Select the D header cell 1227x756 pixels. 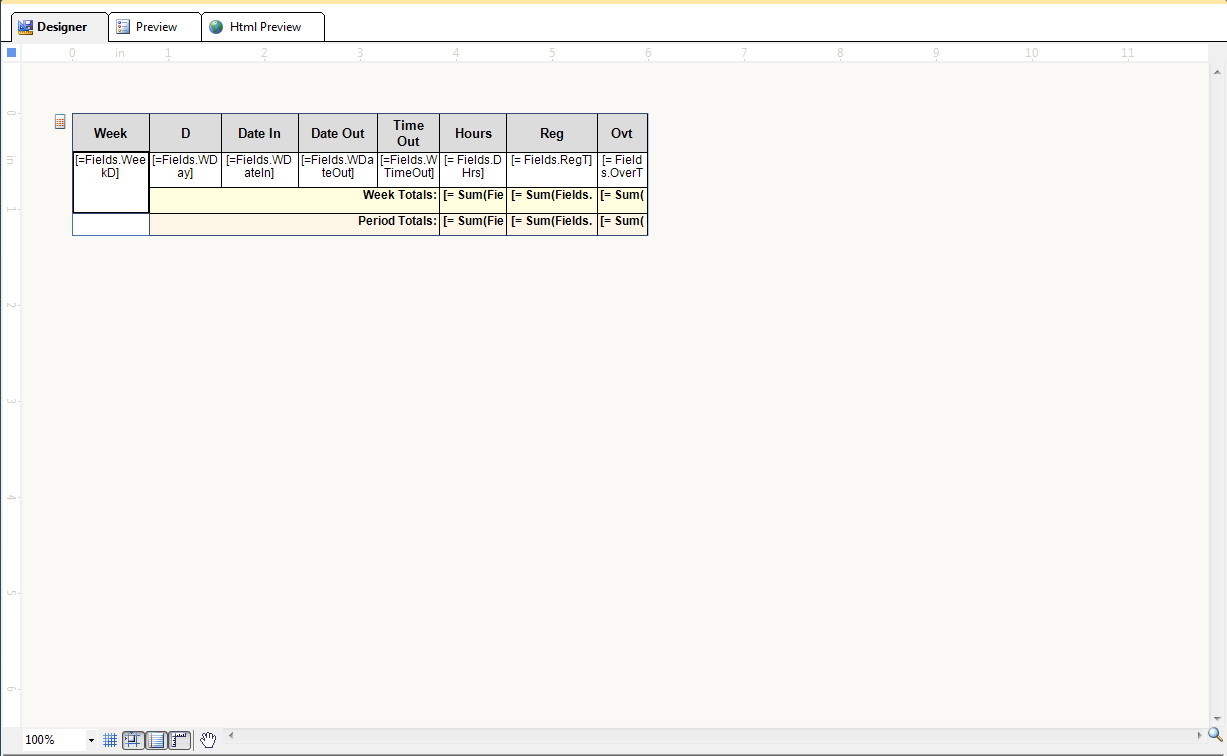click(x=186, y=133)
